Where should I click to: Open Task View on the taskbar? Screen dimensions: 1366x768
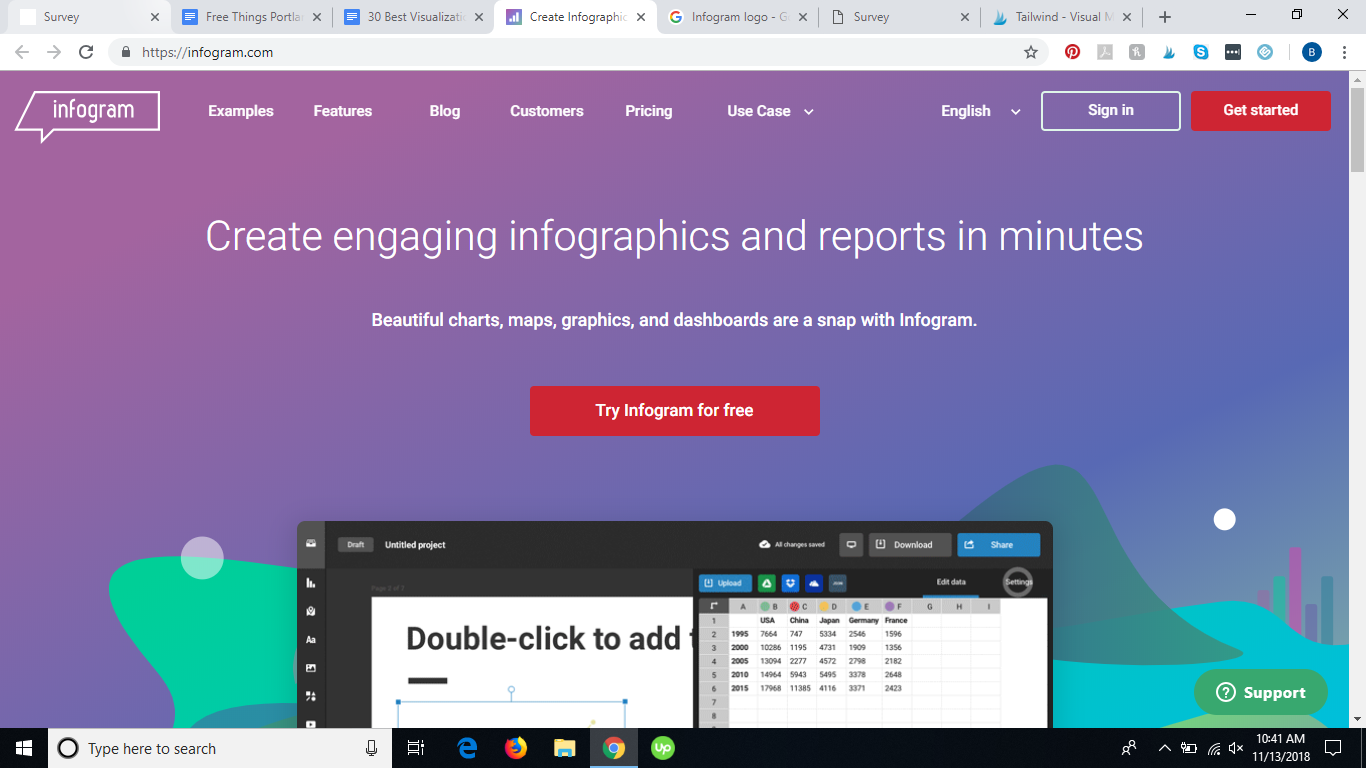point(417,748)
